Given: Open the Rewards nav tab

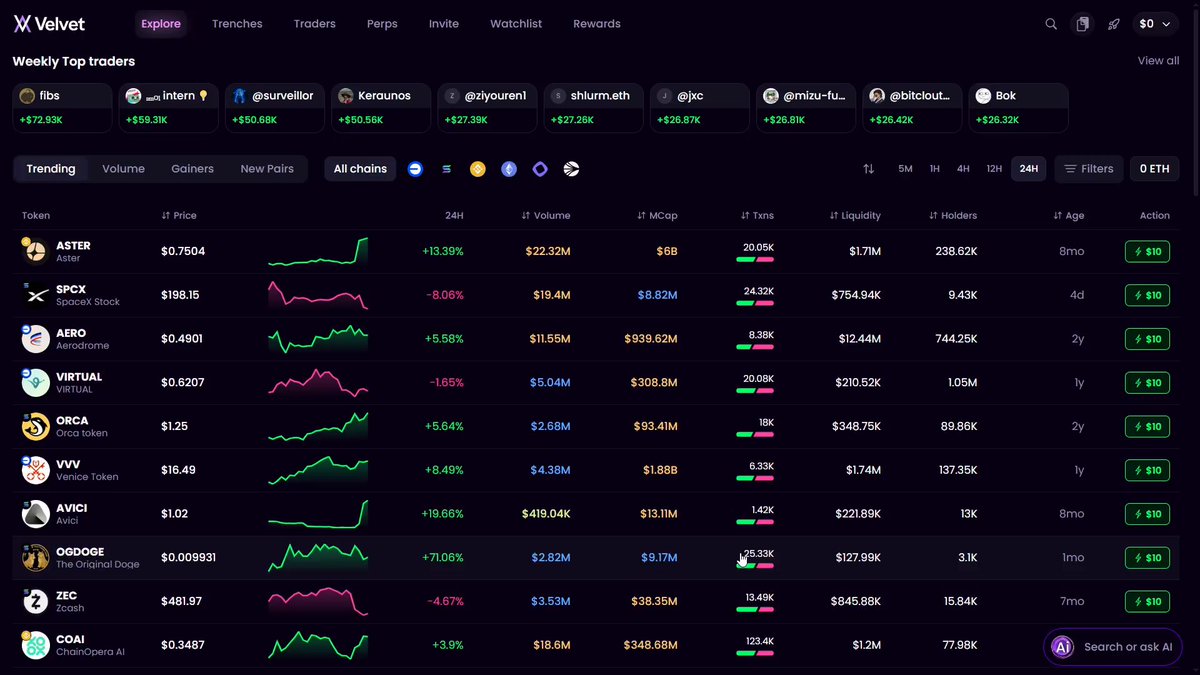Looking at the screenshot, I should (x=597, y=24).
